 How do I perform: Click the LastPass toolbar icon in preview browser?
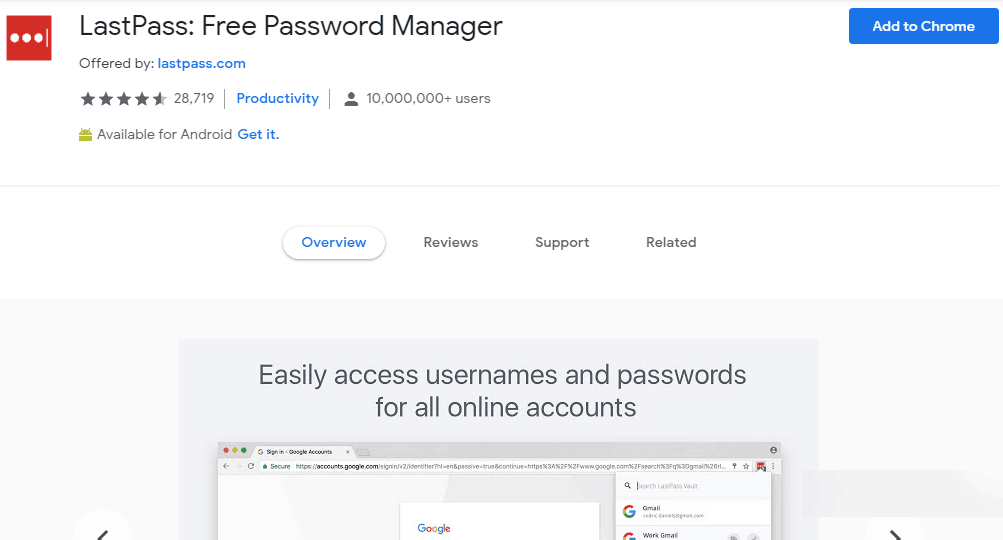tap(761, 466)
